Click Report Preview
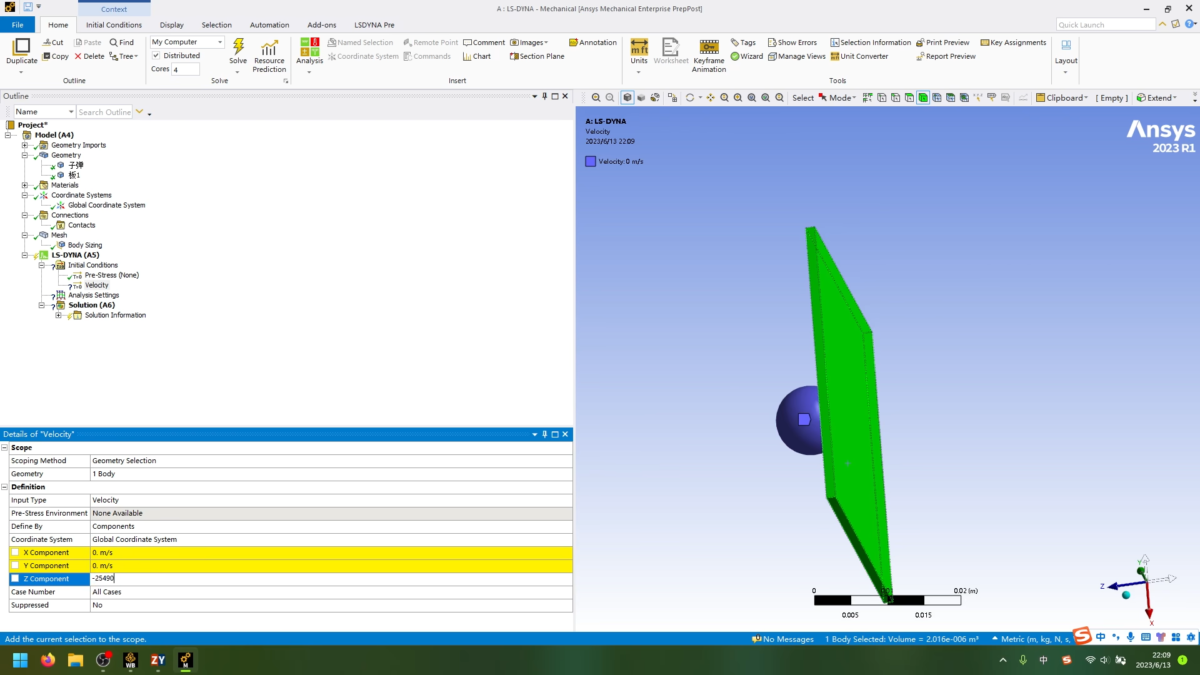1200x675 pixels. tap(945, 56)
